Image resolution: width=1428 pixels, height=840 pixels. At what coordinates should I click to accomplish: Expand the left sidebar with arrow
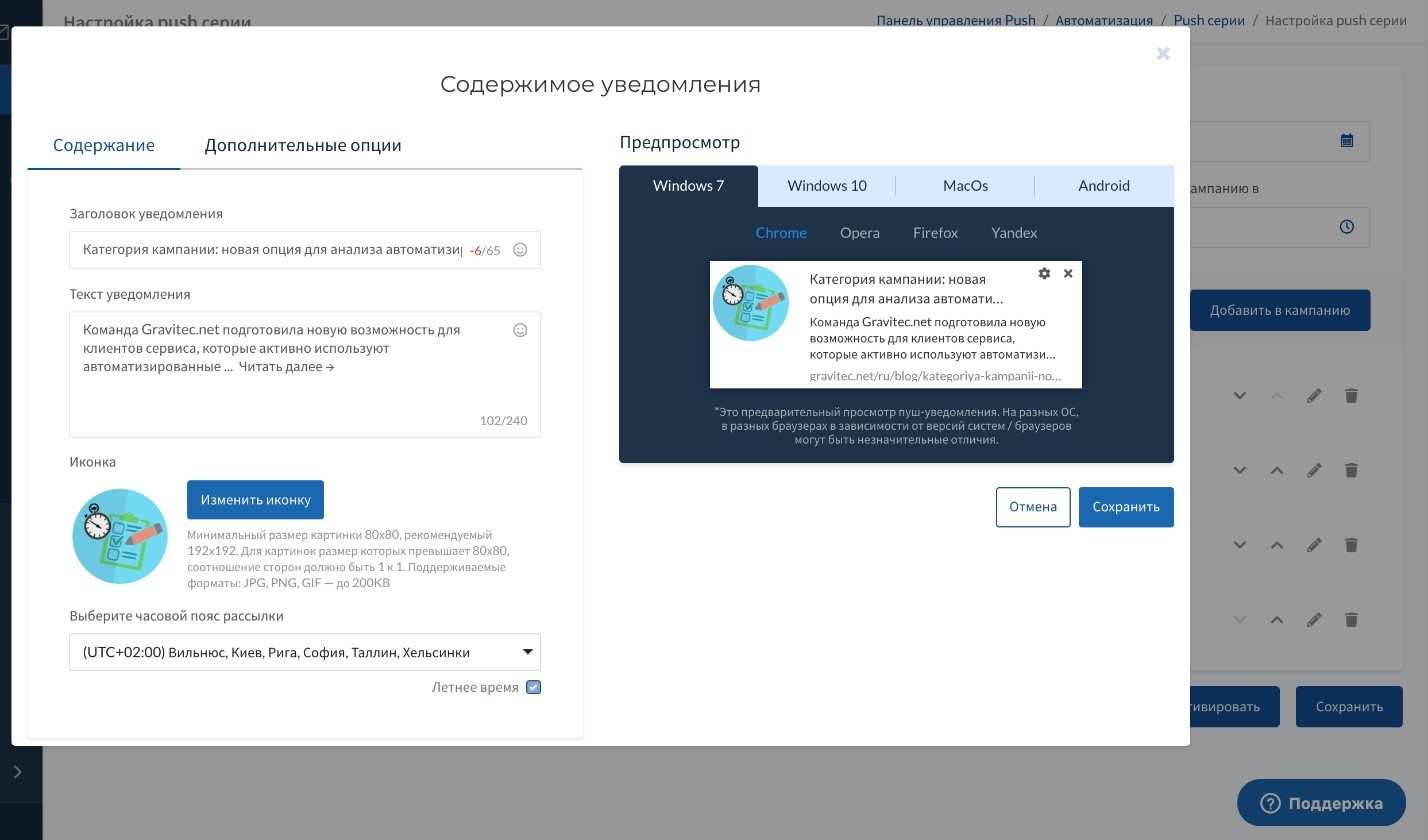[x=17, y=772]
